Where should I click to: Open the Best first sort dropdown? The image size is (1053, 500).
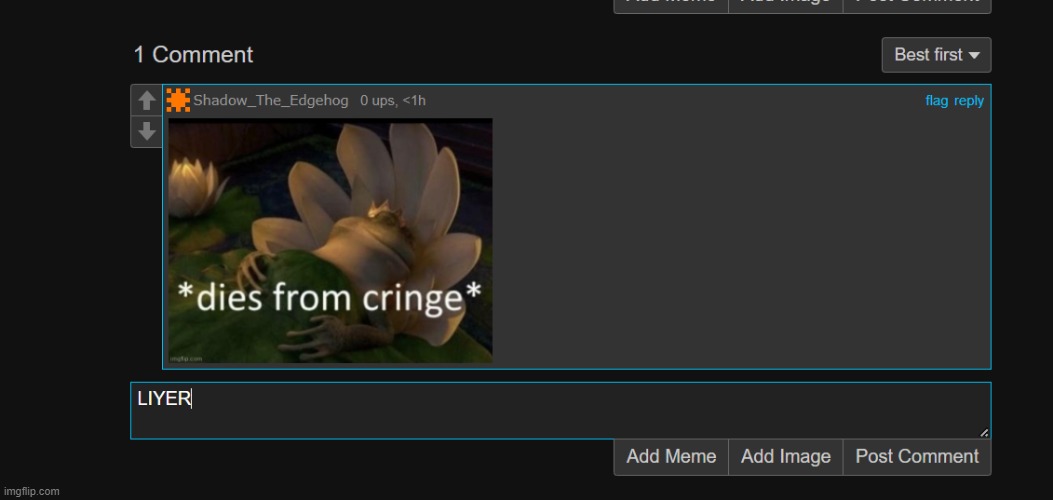coord(935,55)
